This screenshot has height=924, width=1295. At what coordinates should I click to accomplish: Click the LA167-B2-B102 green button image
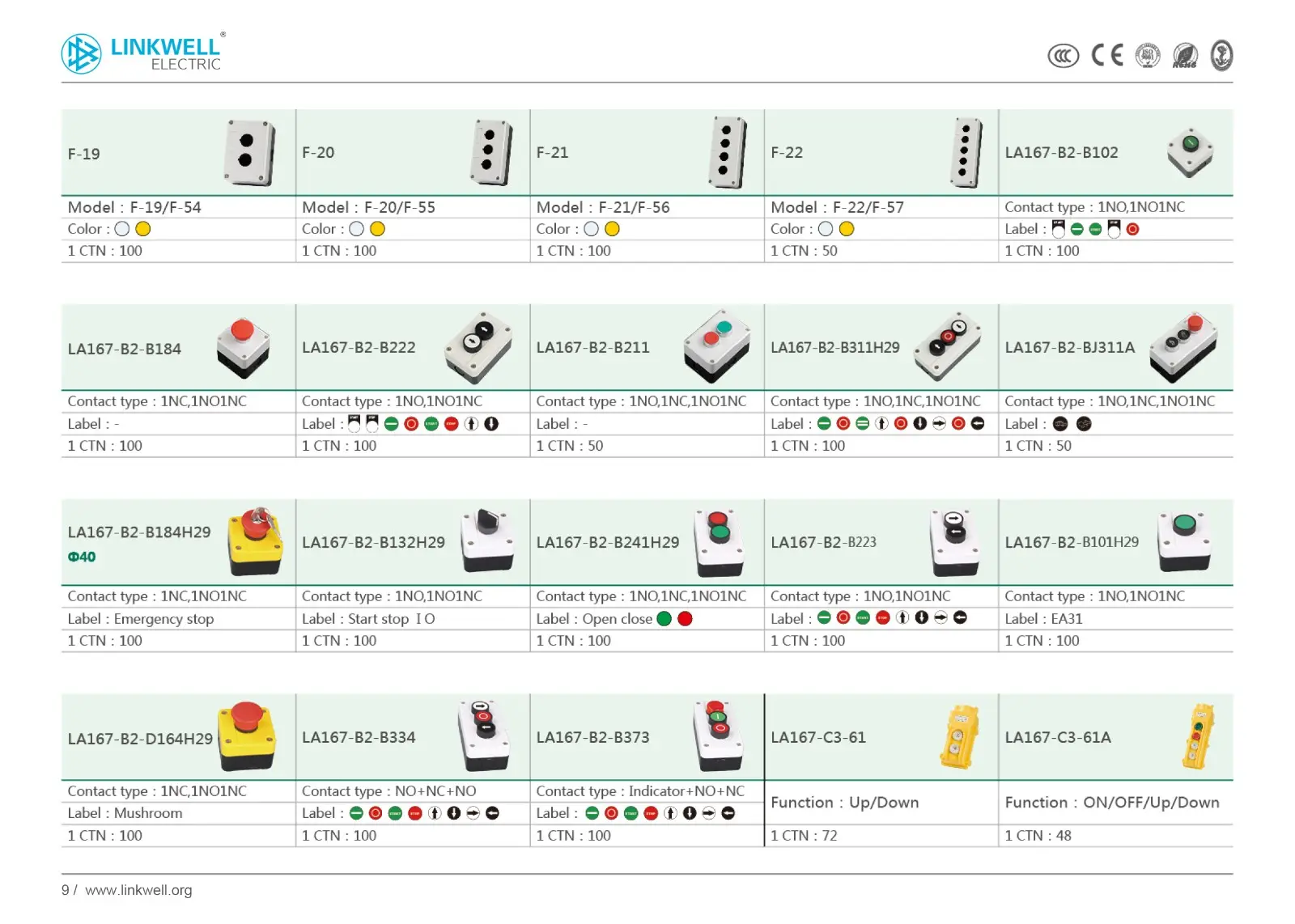[x=1190, y=152]
